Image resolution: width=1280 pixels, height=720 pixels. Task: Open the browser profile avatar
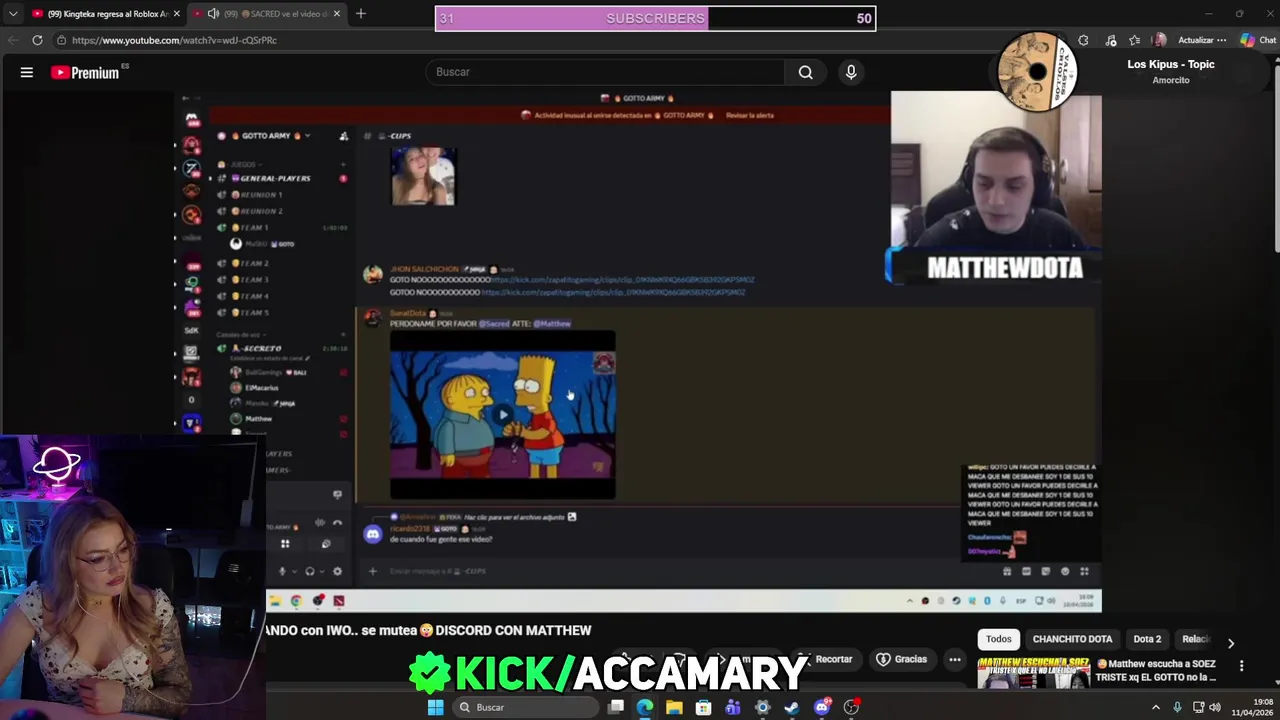click(x=1159, y=40)
